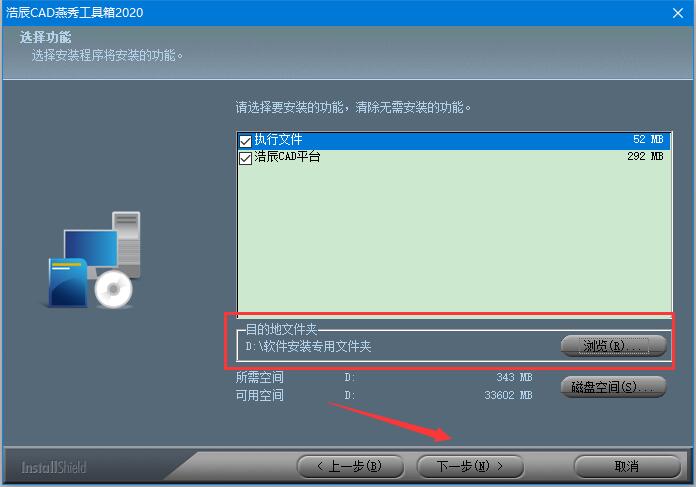Select the 浩辰CAD平台 list row text
The width and height of the screenshot is (696, 487).
point(287,157)
